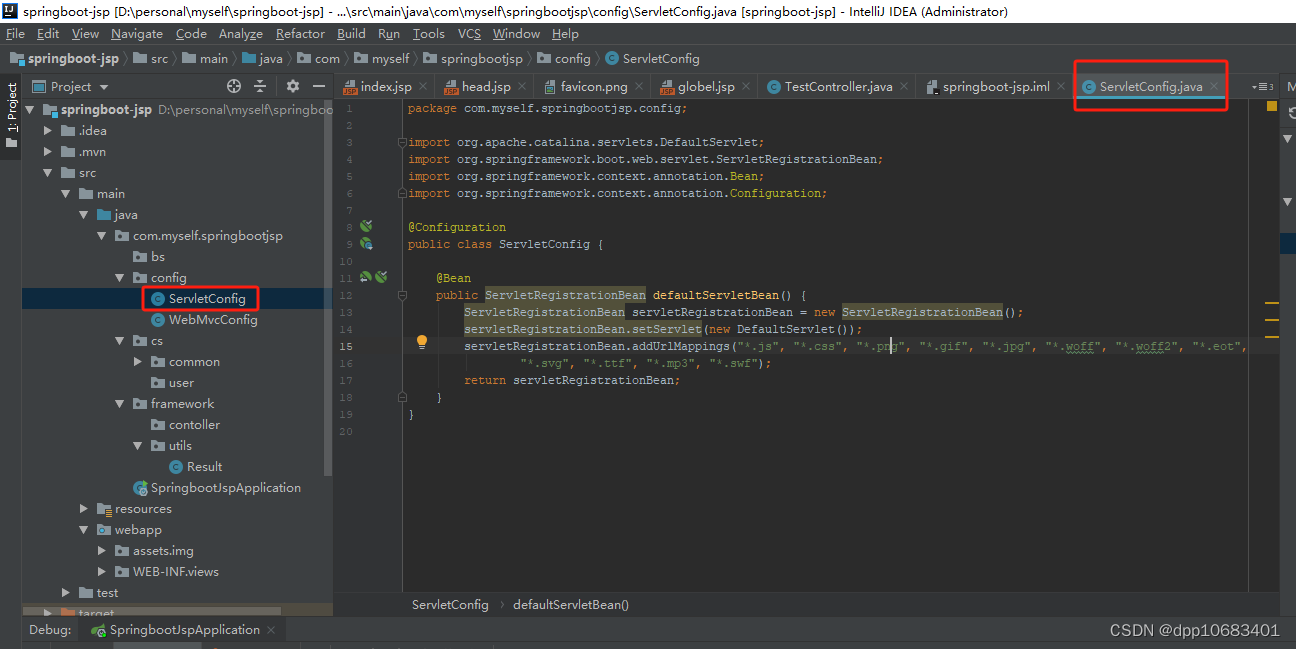Screen dimensions: 1296x649
Task: Click the Collapse All icon in Project panel
Action: (260, 86)
